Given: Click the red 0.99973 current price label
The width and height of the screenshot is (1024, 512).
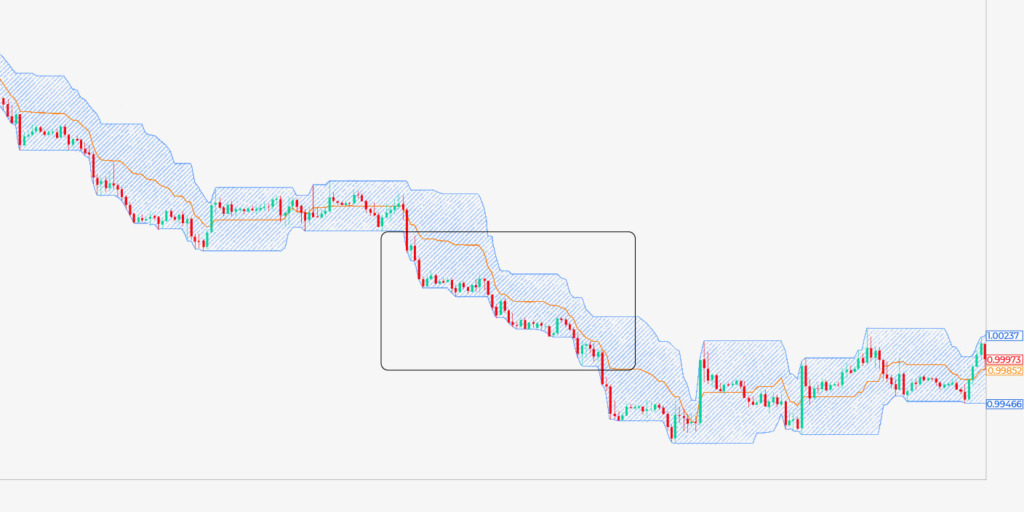Looking at the screenshot, I should (x=1003, y=359).
